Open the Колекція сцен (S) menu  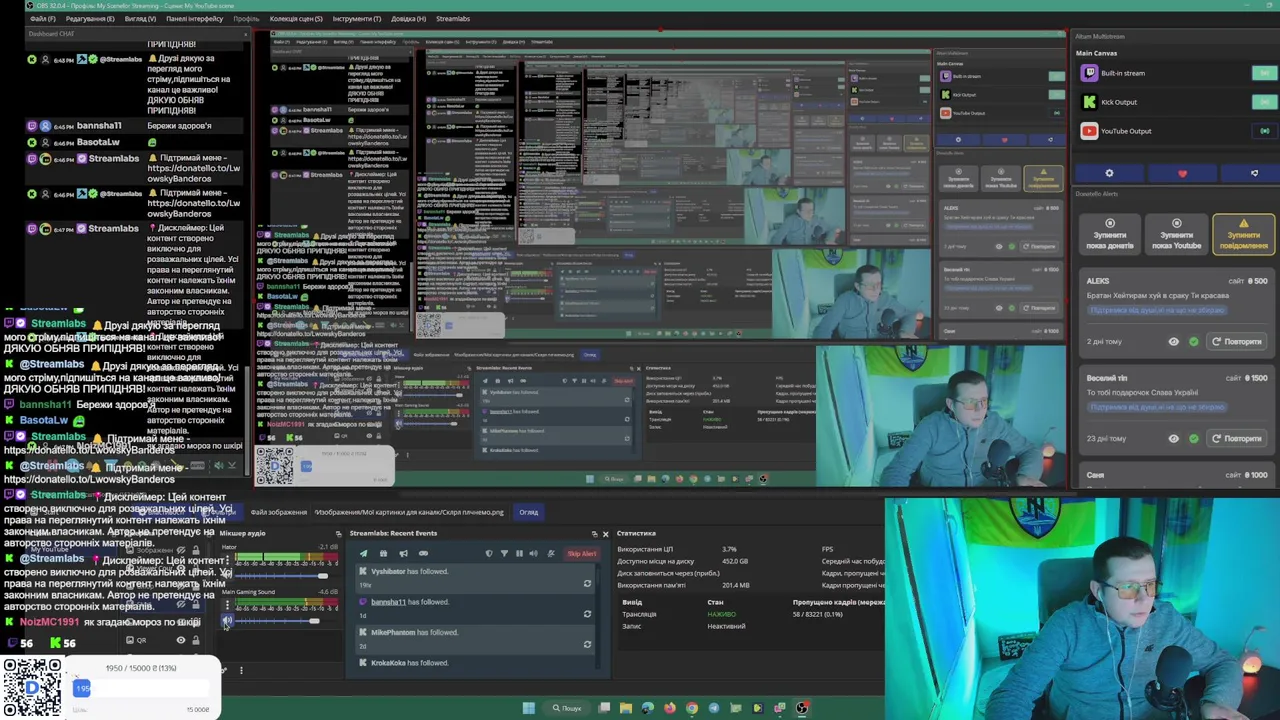coord(296,19)
